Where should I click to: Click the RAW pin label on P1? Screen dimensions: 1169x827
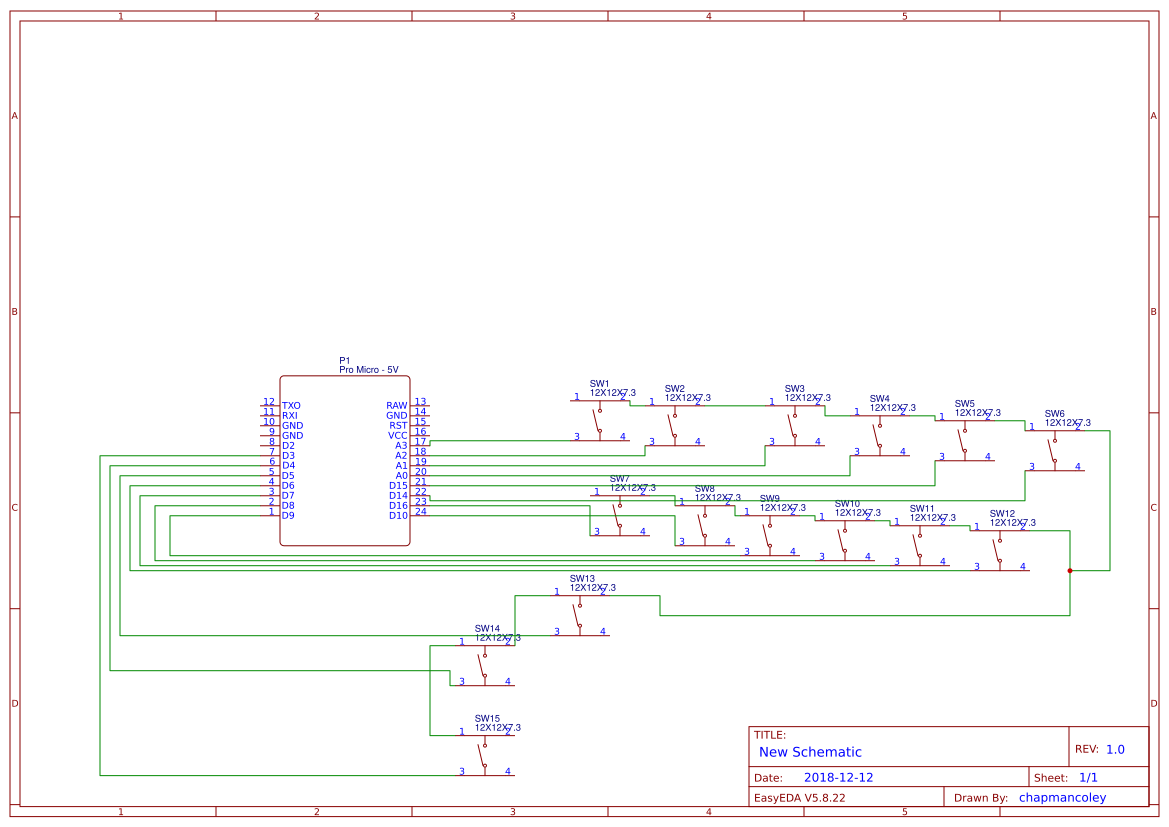coord(397,404)
